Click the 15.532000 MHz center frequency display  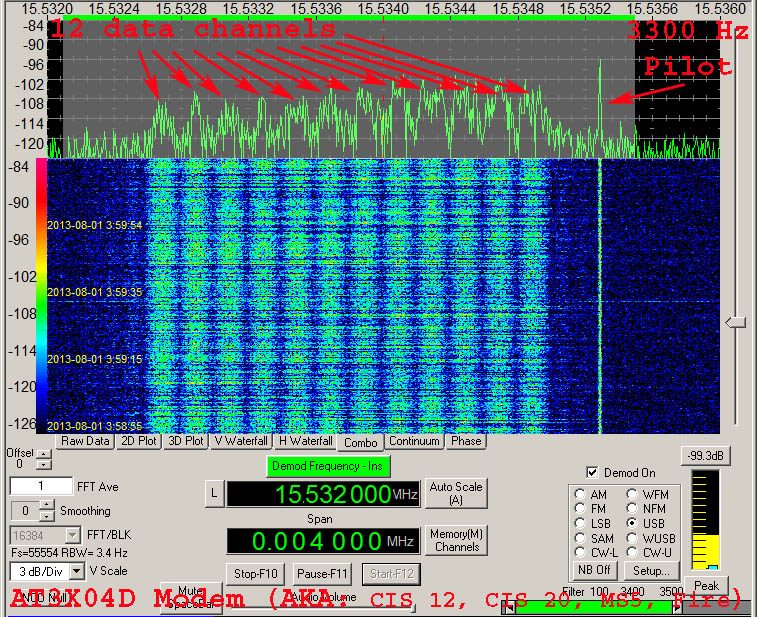pos(323,494)
